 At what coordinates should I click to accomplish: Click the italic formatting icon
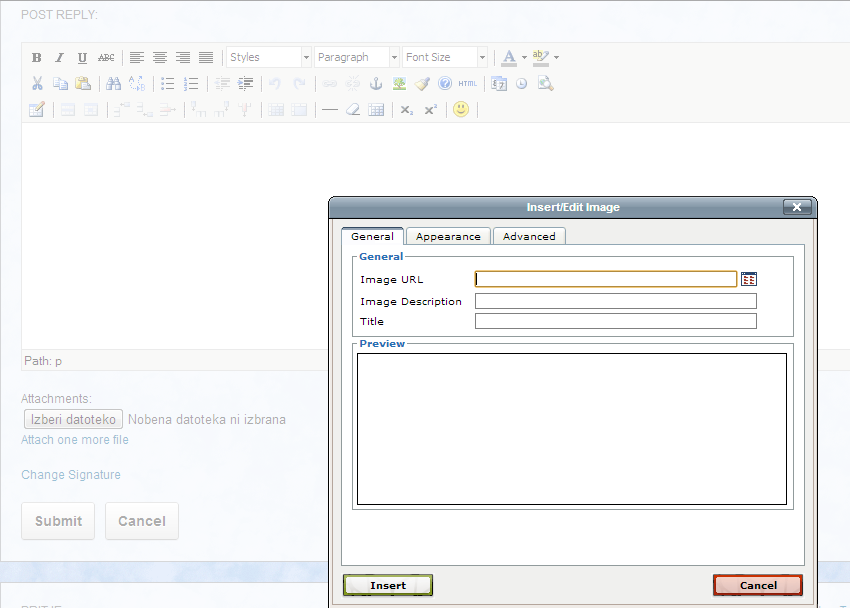(x=59, y=58)
